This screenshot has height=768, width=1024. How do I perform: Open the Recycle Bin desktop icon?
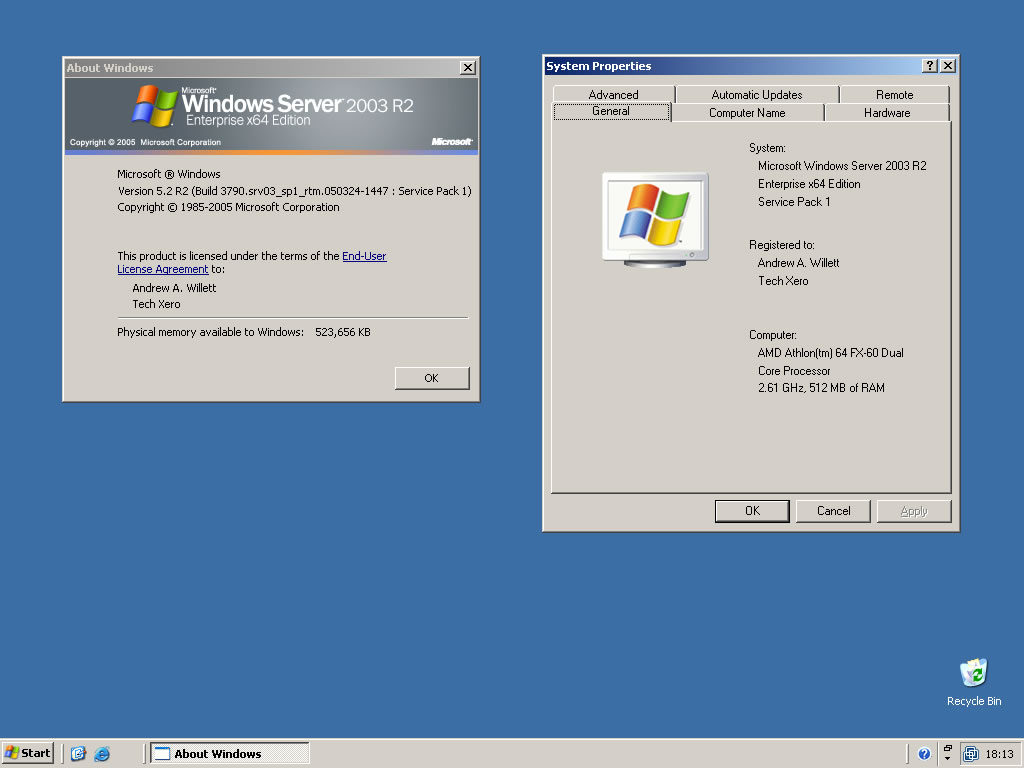click(x=973, y=673)
